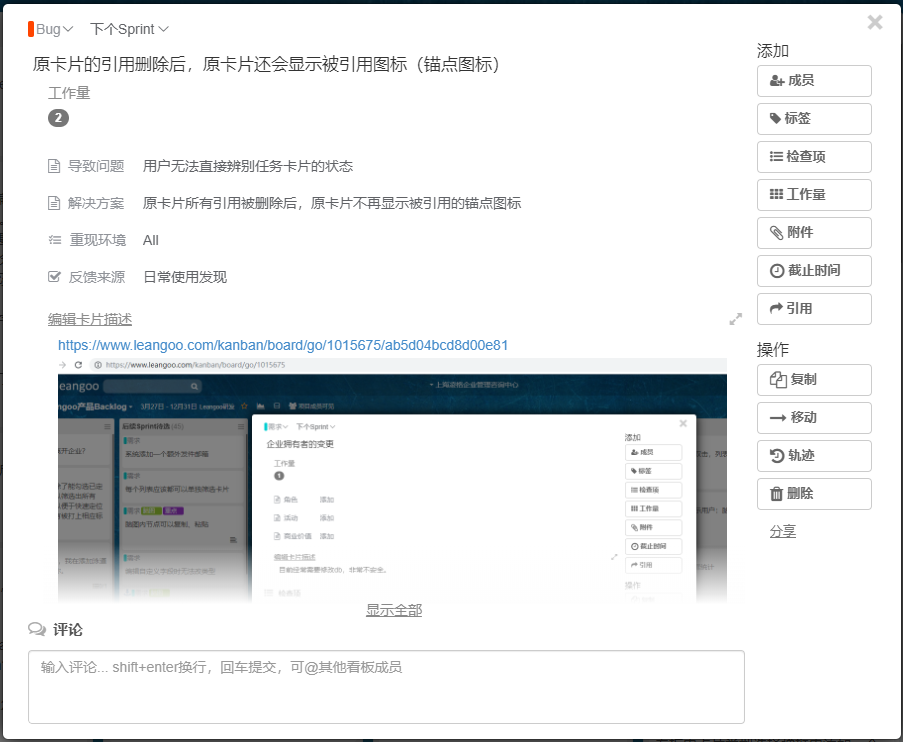Copy the card using 复制
This screenshot has height=742, width=903.
(x=814, y=380)
